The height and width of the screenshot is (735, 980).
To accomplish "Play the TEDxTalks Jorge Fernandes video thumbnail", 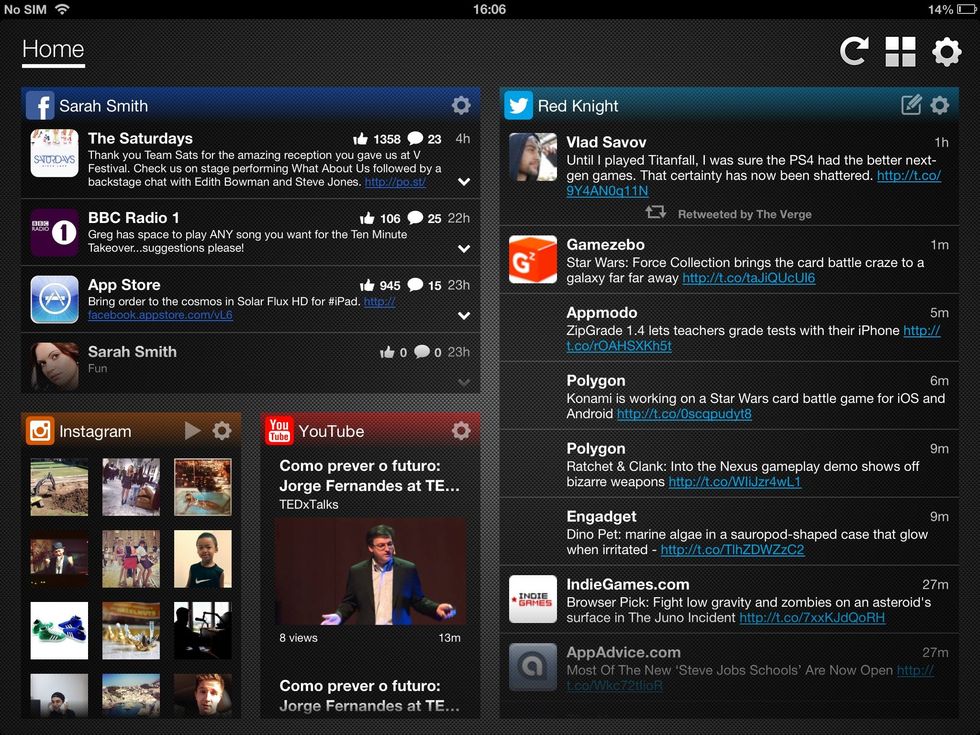I will 371,571.
